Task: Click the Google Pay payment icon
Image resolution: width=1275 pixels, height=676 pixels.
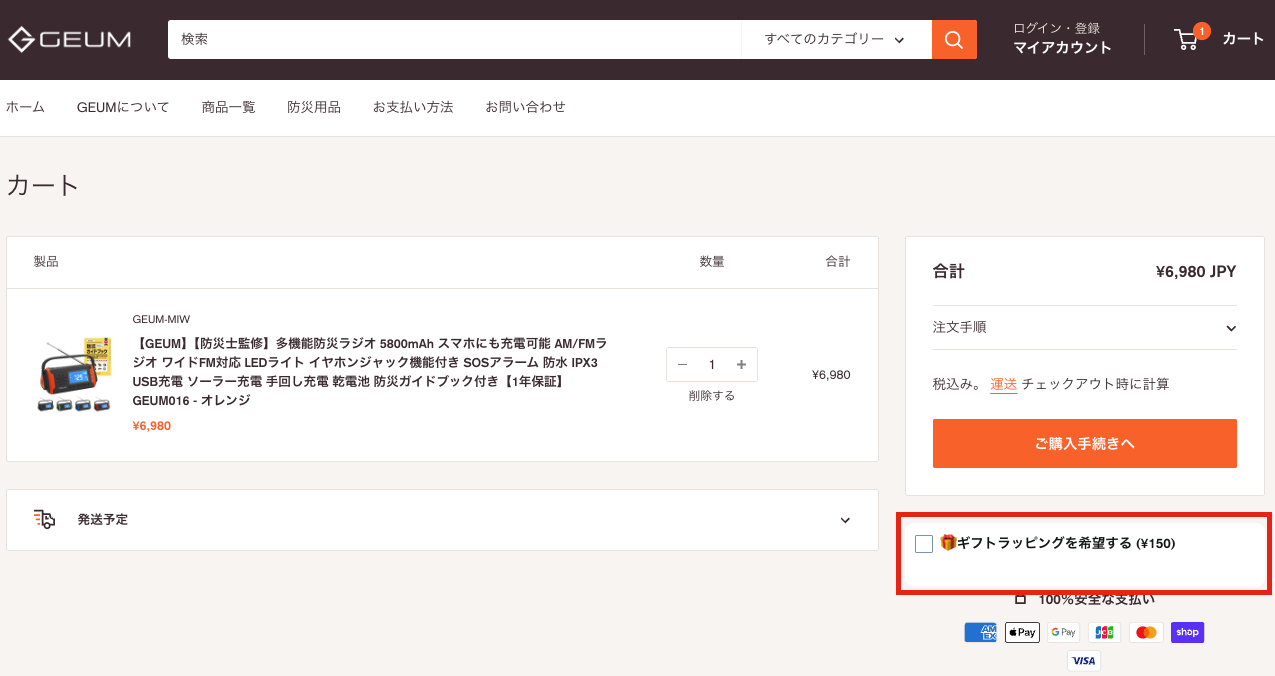Action: pyautogui.click(x=1063, y=632)
